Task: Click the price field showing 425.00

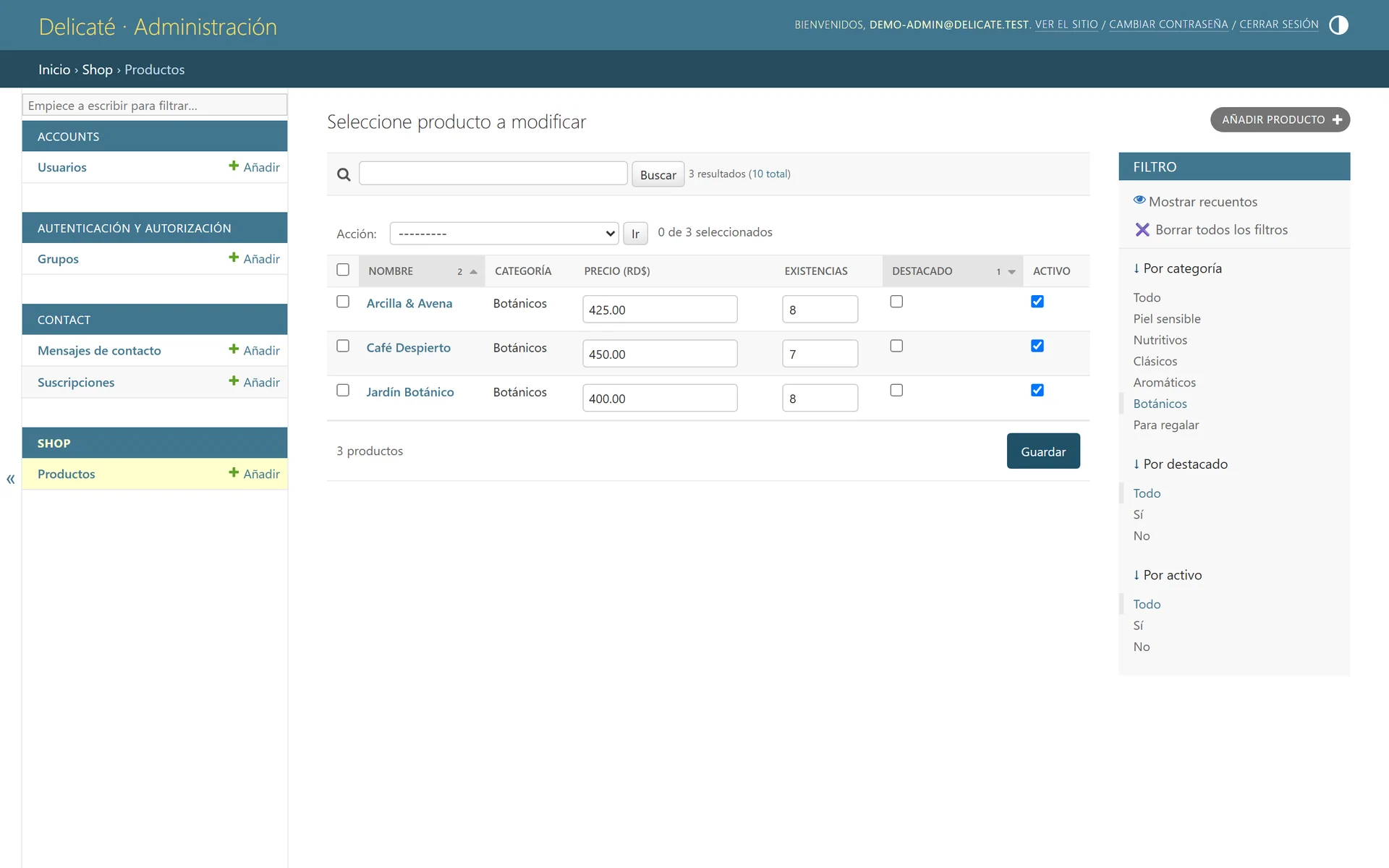Action: point(660,309)
